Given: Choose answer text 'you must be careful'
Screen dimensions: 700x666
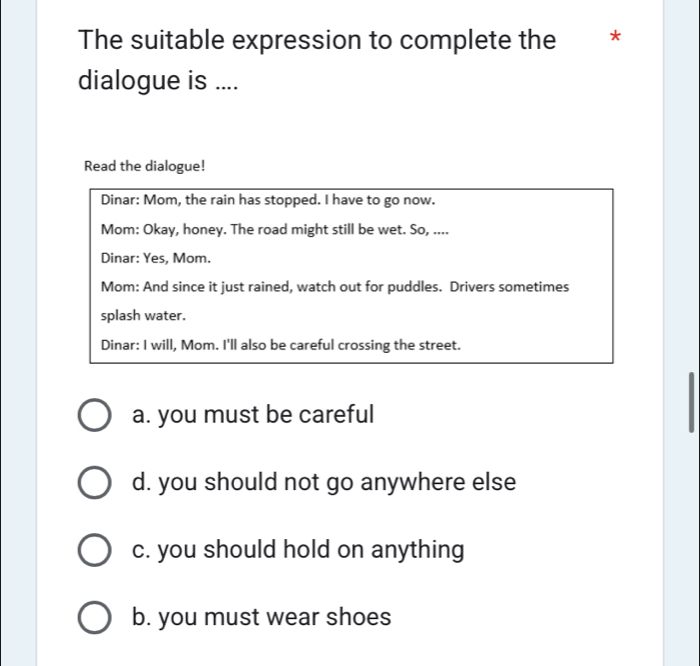Looking at the screenshot, I should point(266,415).
